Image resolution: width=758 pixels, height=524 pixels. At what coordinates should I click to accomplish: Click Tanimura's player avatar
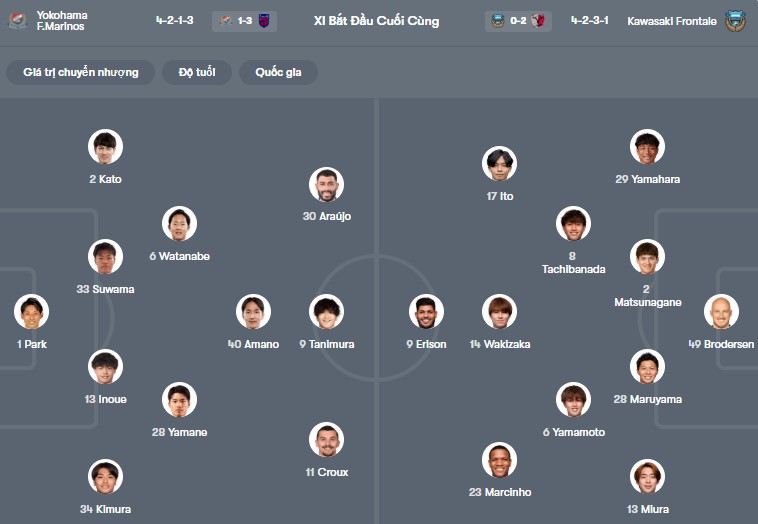coord(326,312)
